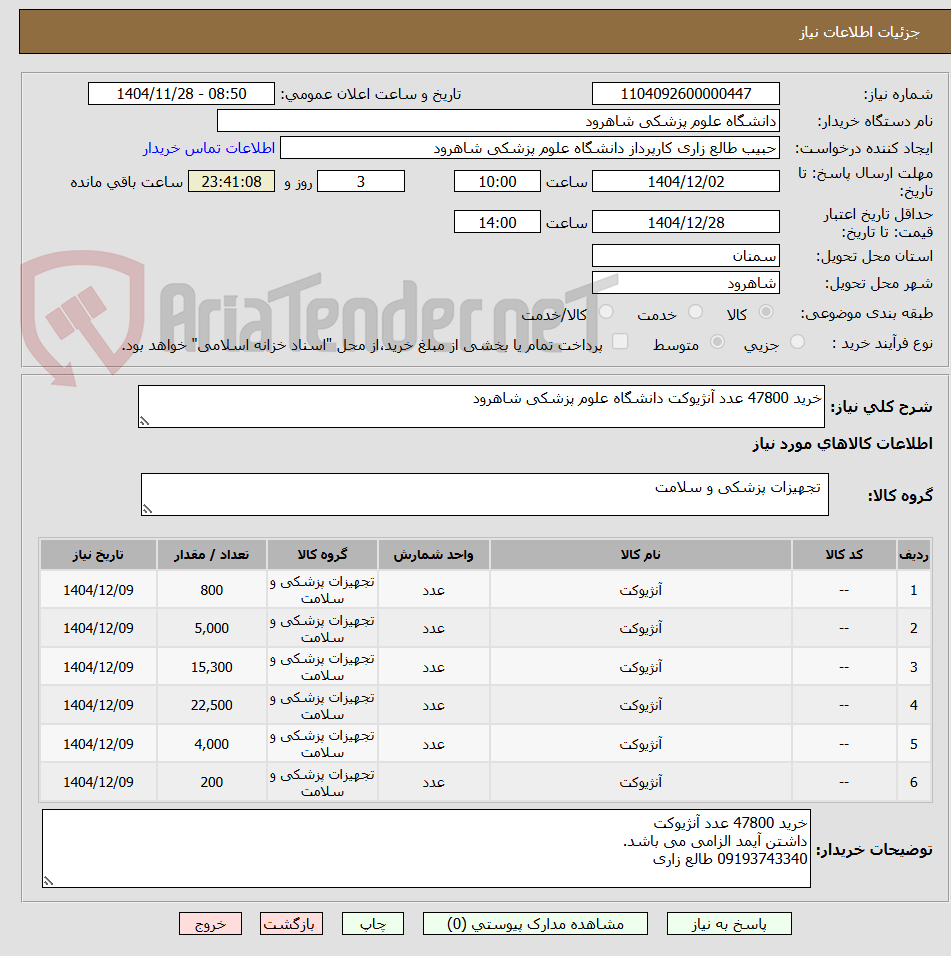The image size is (951, 956).
Task: Click the خروج exit button
Action: (210, 924)
